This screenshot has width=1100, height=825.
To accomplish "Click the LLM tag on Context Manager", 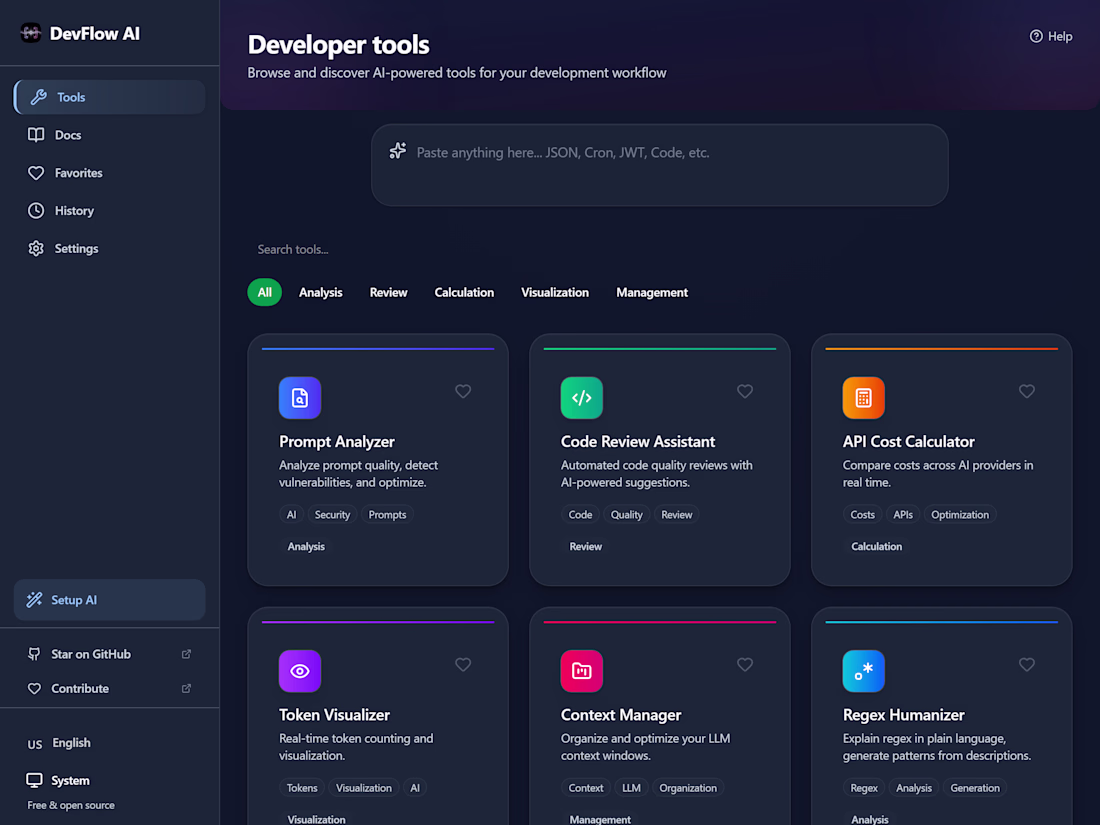I will coord(631,788).
